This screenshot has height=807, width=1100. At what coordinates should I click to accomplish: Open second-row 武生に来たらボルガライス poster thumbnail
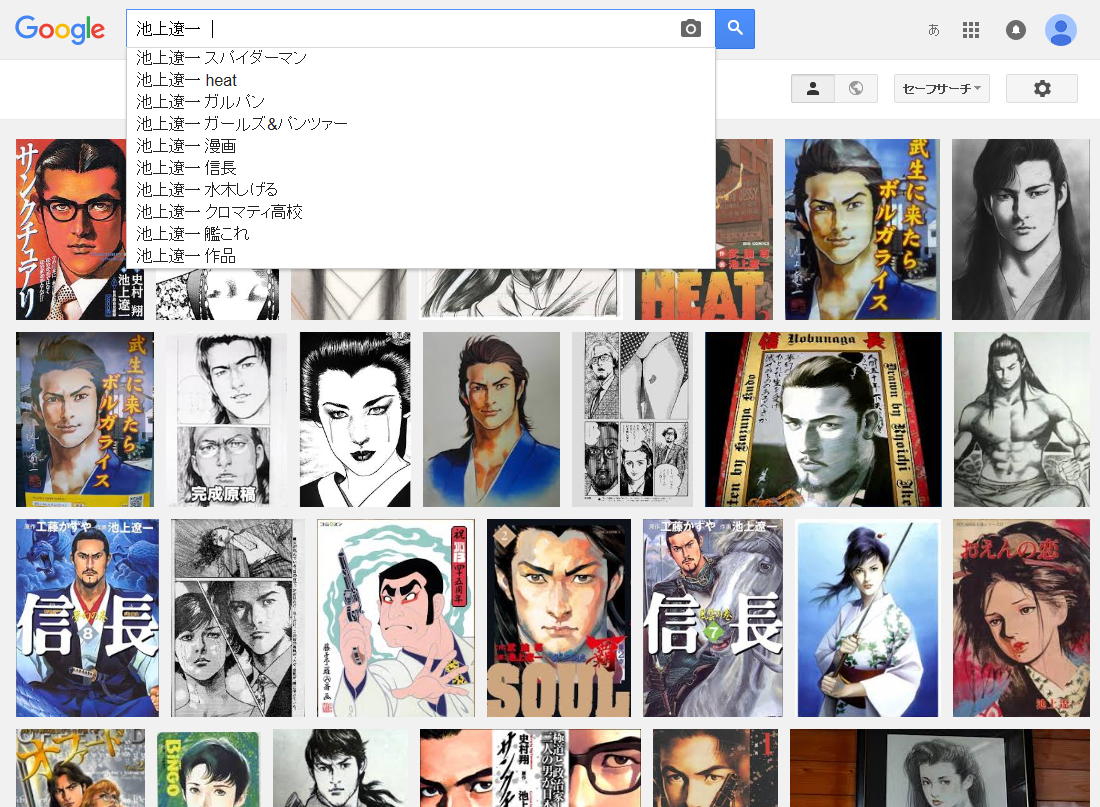pyautogui.click(x=85, y=420)
